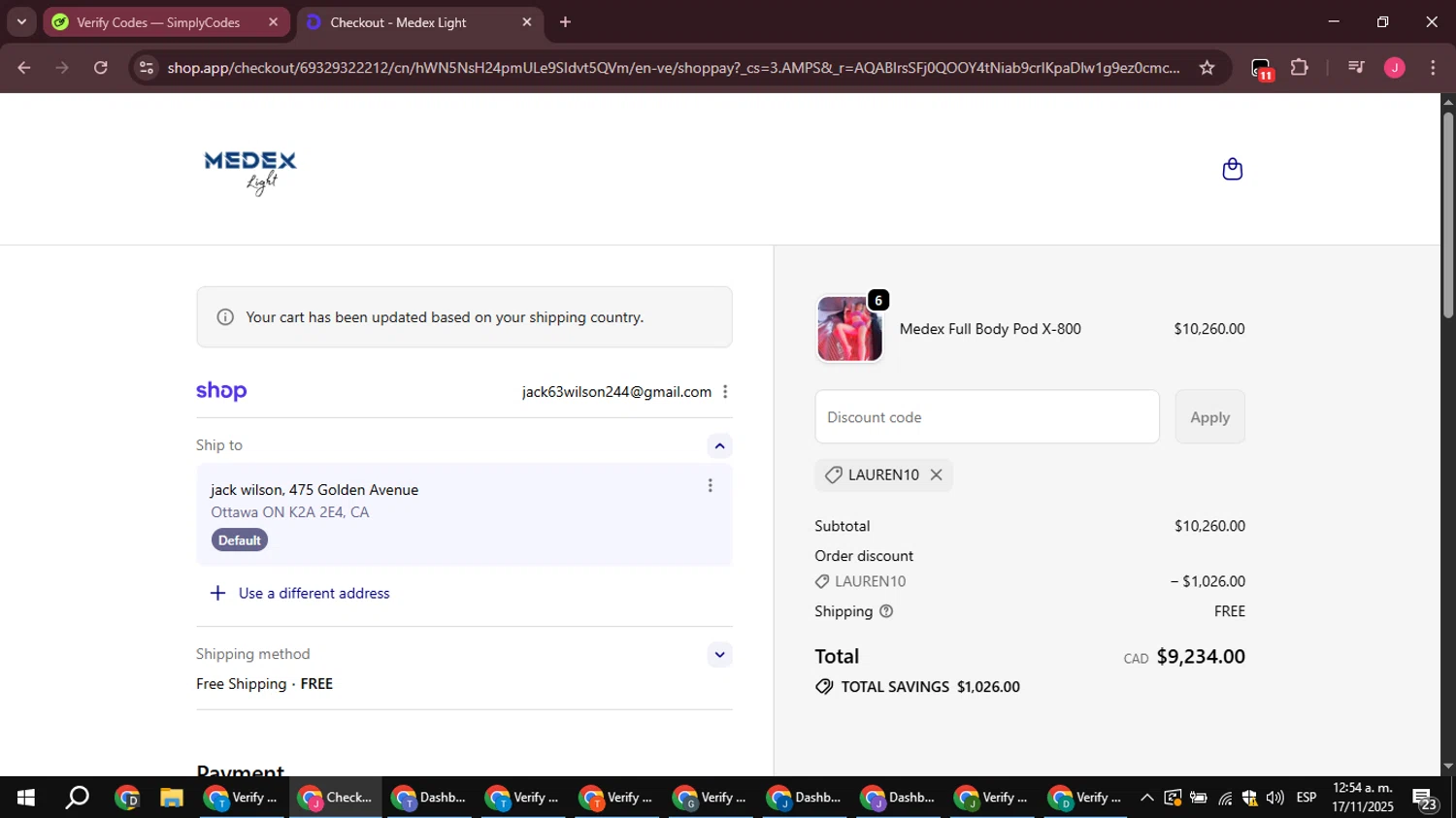
Task: Open the jack wilson address options menu
Action: (x=710, y=485)
